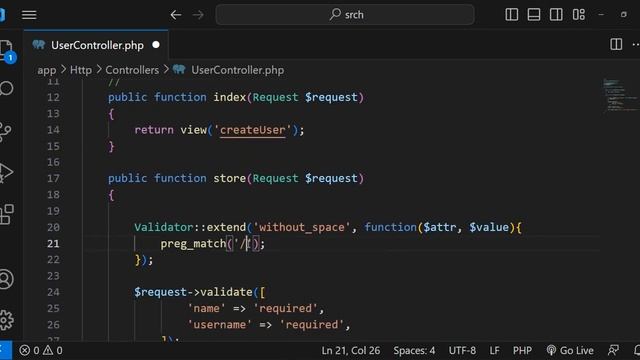Click preg_match on line 21

[193, 244]
